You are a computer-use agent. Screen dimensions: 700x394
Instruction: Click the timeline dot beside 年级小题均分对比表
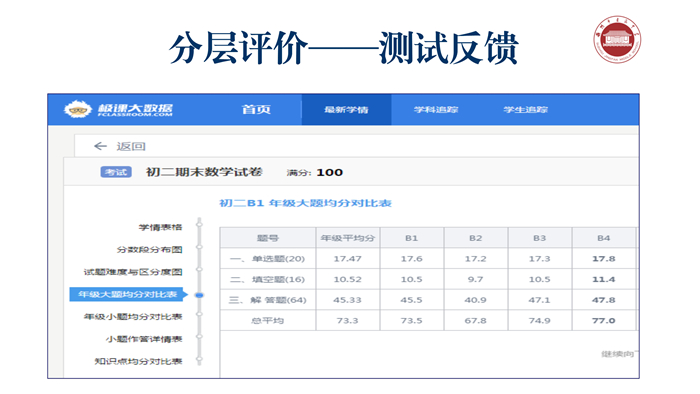coord(200,314)
